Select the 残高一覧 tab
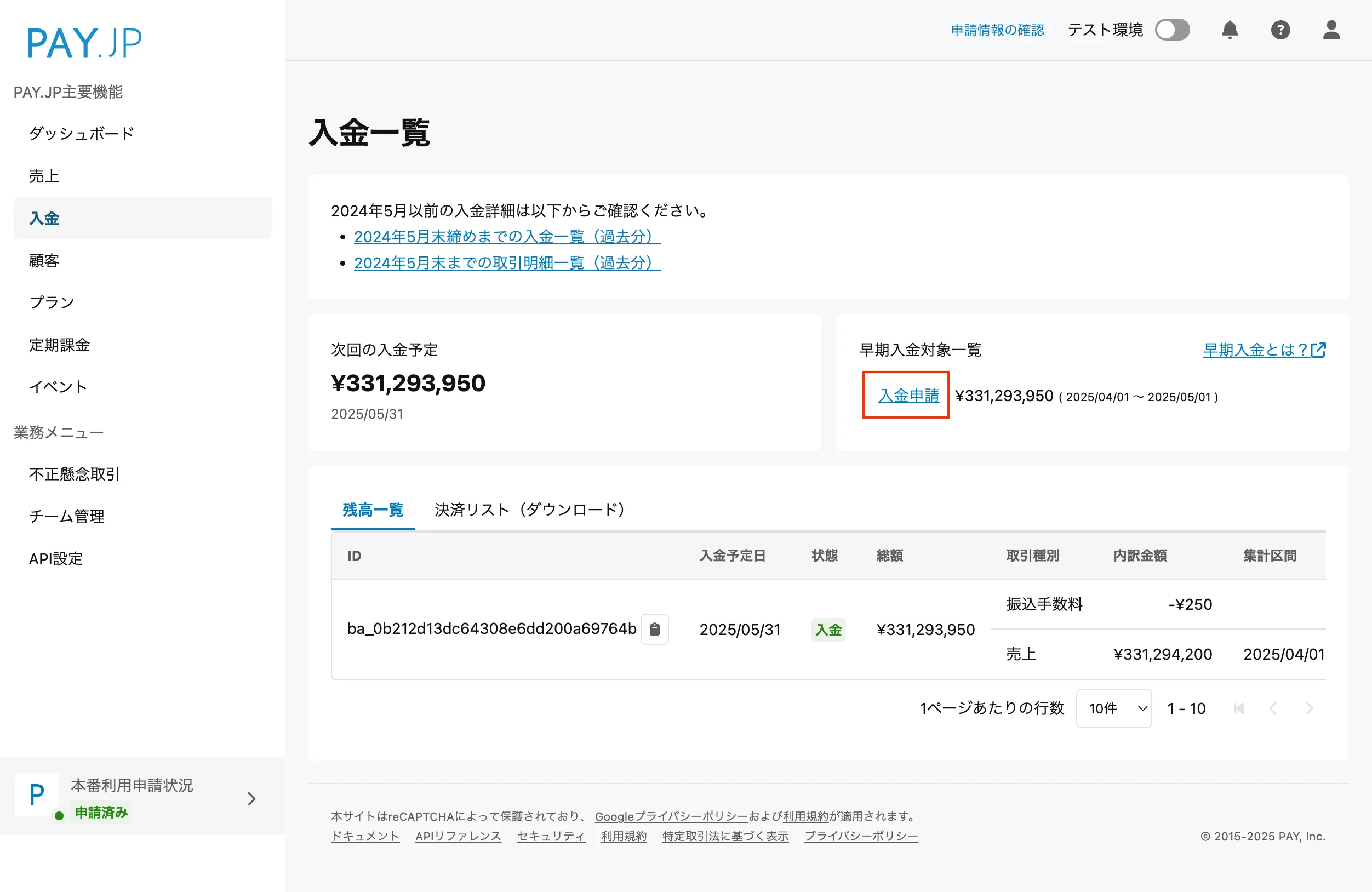Image resolution: width=1372 pixels, height=892 pixels. coord(373,510)
